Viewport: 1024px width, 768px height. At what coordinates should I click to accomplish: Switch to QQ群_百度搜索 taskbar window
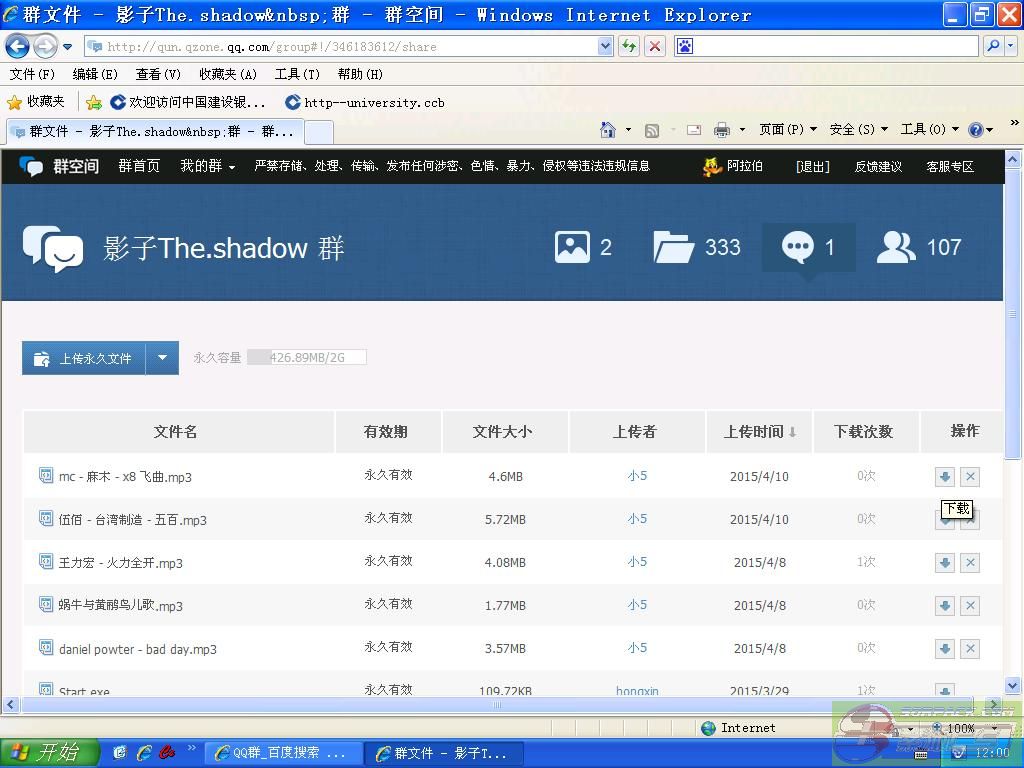[x=281, y=753]
